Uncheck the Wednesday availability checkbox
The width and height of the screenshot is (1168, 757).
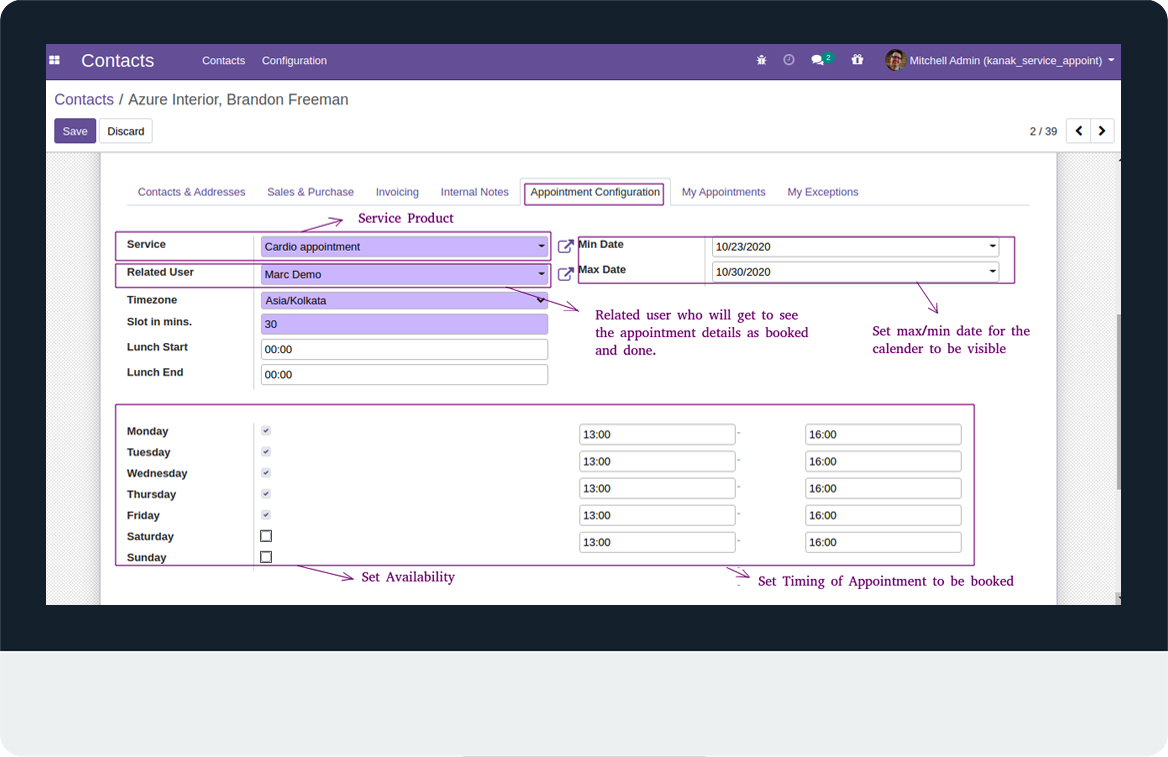[266, 472]
